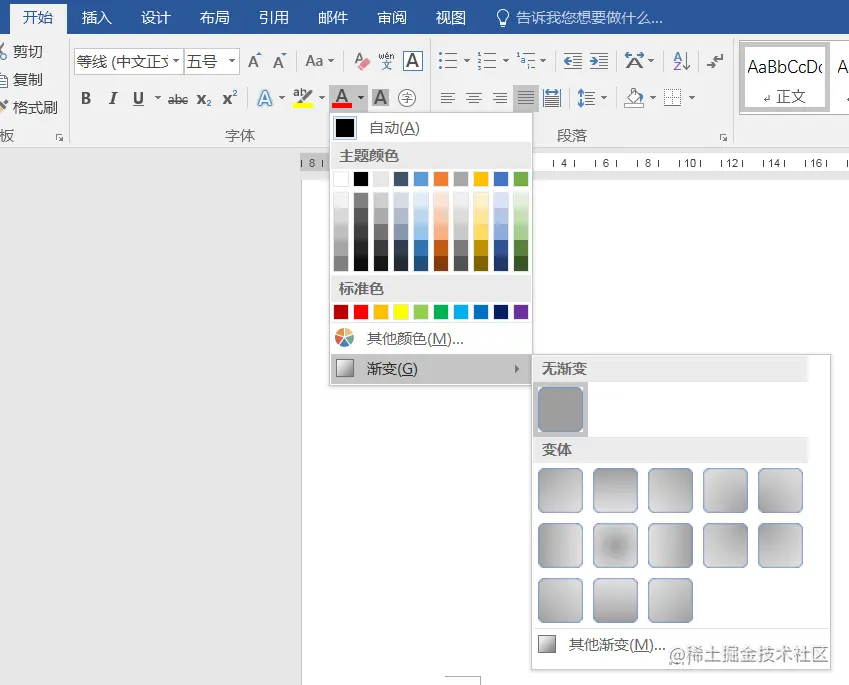Apply superscript formatting
Viewport: 849px width, 685px height.
pos(230,98)
